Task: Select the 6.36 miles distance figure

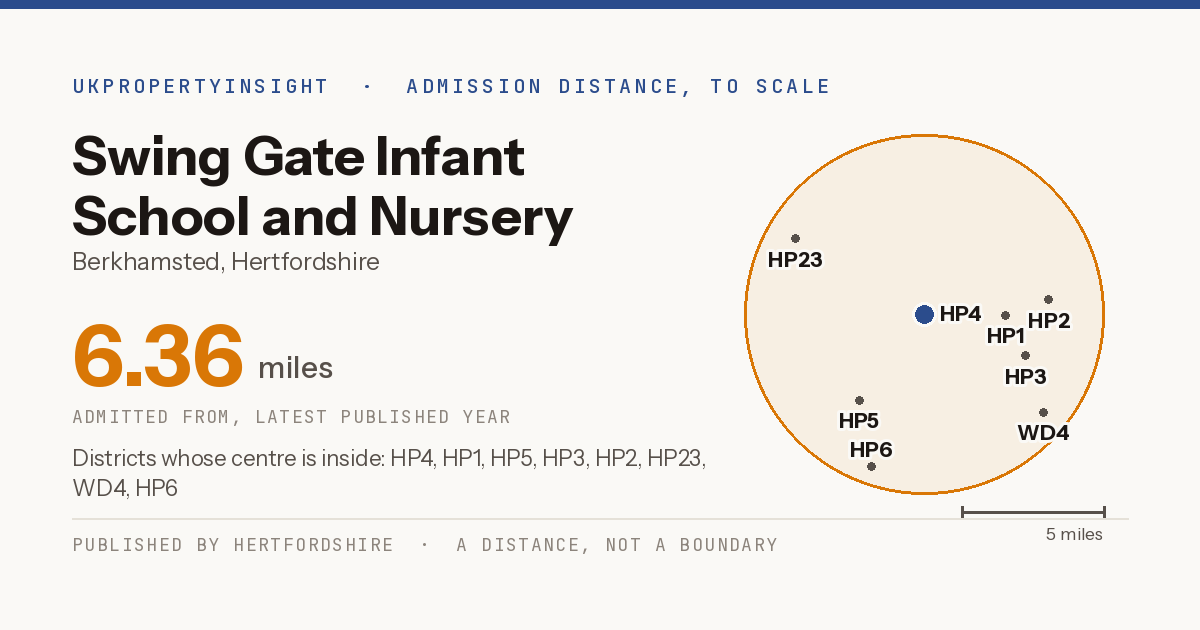Action: pos(203,356)
